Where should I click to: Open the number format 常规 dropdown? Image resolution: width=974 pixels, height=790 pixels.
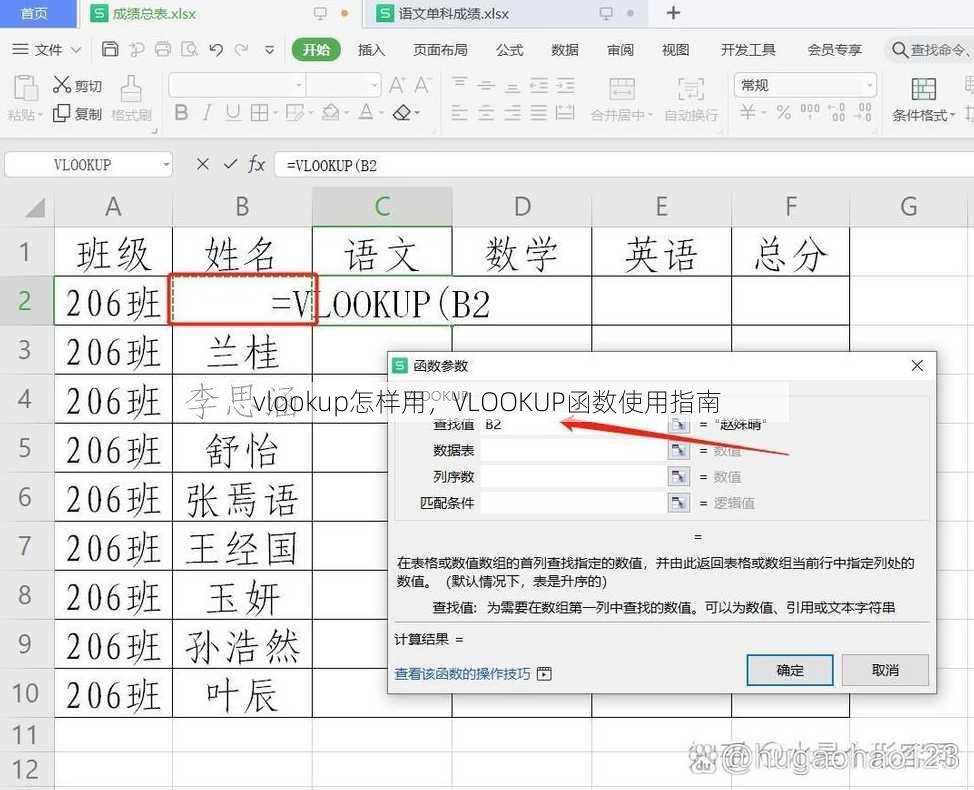[870, 85]
